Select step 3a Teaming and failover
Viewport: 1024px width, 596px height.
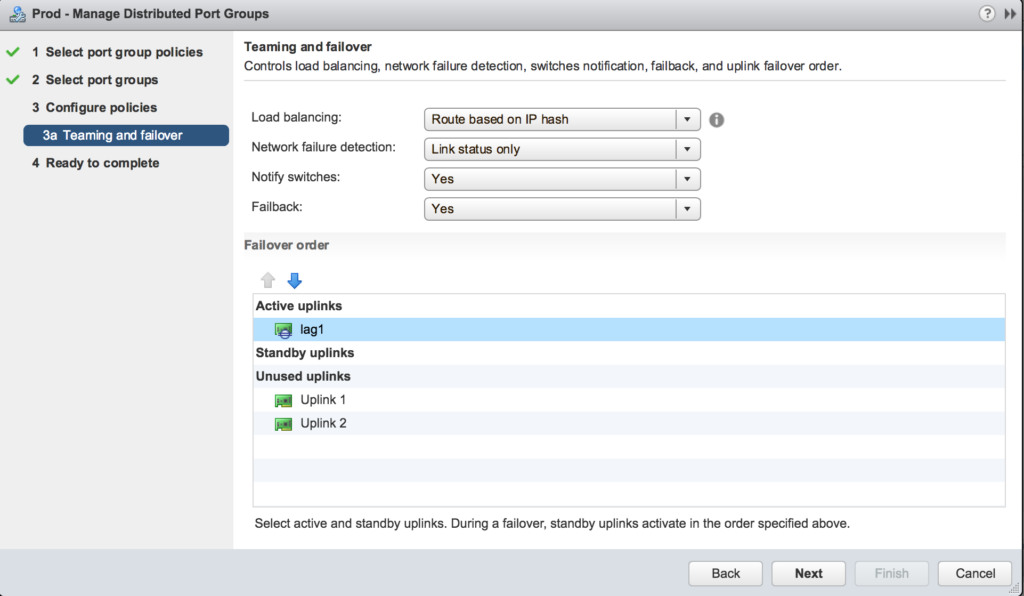click(126, 135)
